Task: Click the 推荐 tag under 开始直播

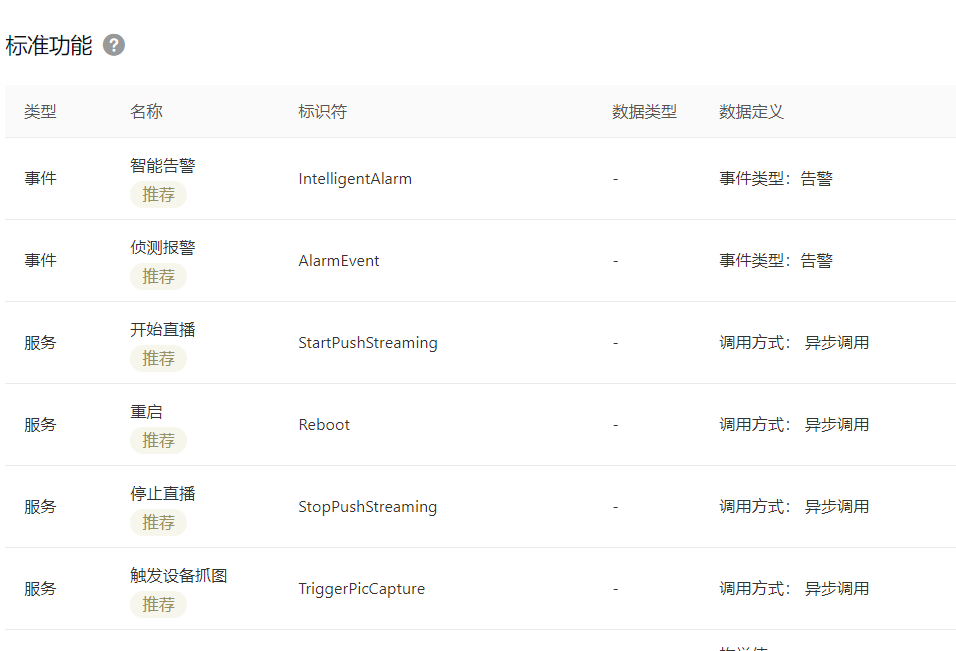Action: point(159,359)
